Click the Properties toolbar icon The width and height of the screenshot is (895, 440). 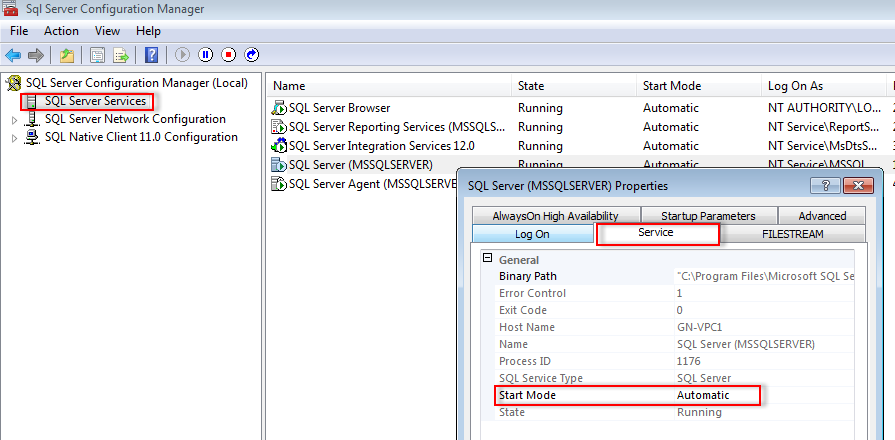98,55
